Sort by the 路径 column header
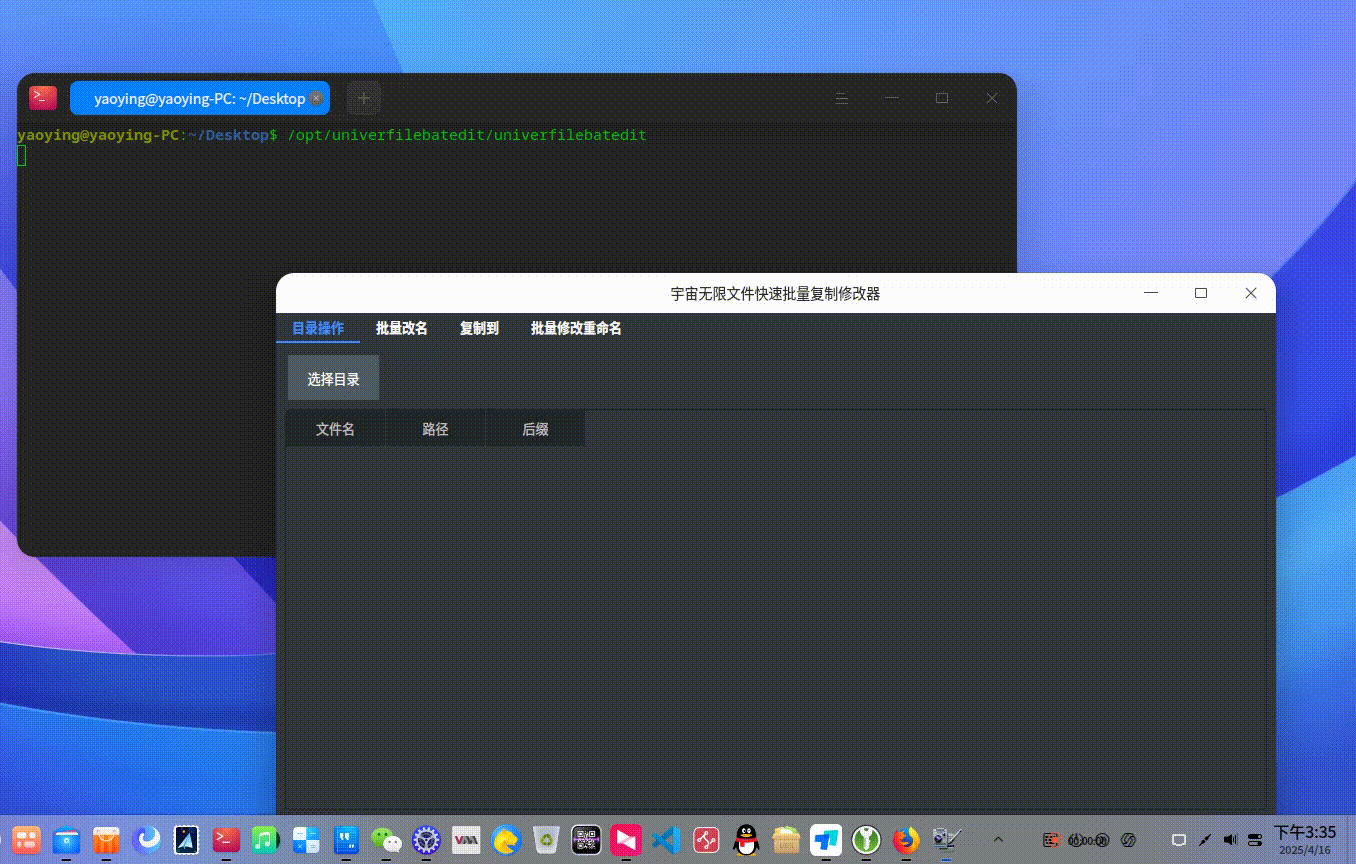The width and height of the screenshot is (1356, 864). (435, 429)
